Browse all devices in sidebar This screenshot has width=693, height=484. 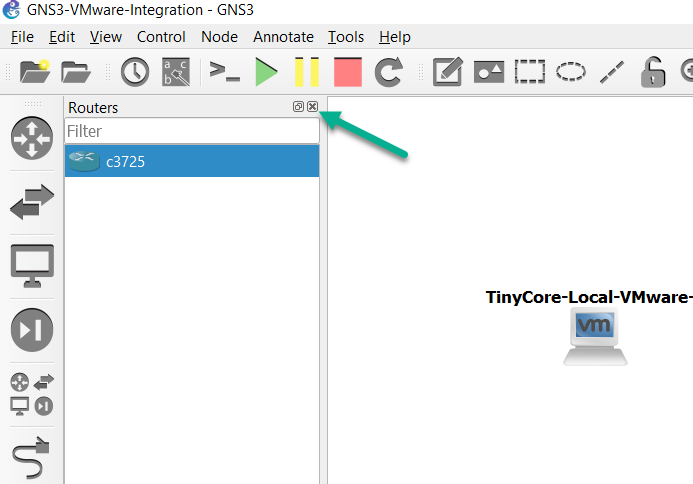pyautogui.click(x=32, y=394)
